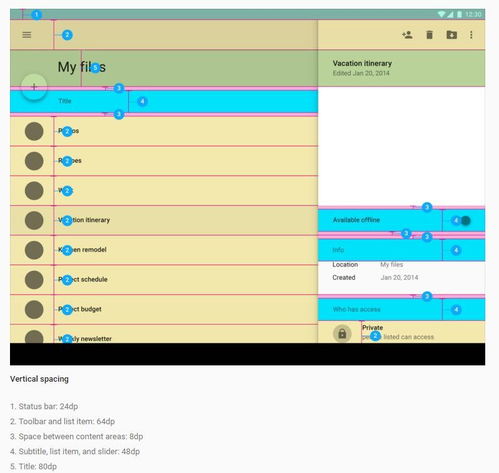Tap the floating plus action button
The width and height of the screenshot is (499, 473).
[x=34, y=87]
